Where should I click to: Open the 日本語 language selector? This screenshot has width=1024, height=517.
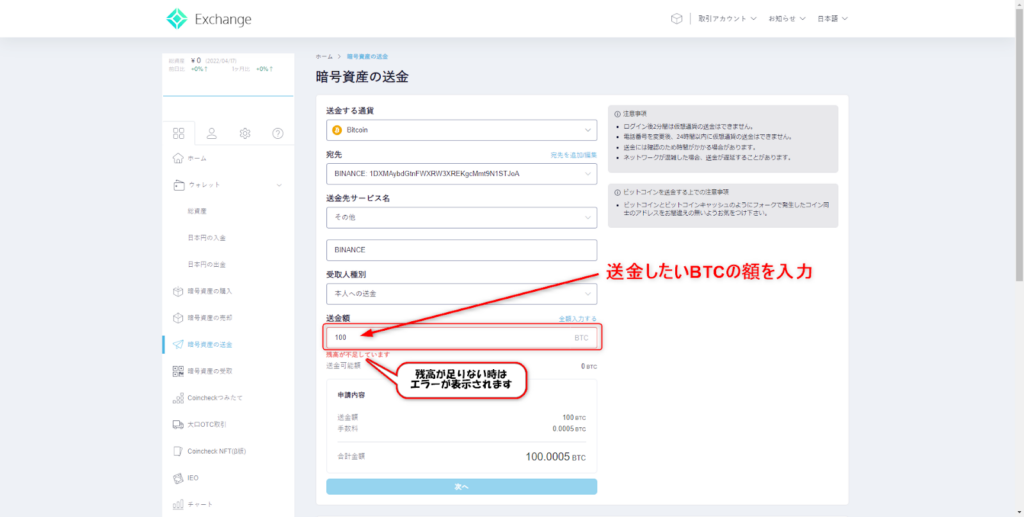pos(833,19)
